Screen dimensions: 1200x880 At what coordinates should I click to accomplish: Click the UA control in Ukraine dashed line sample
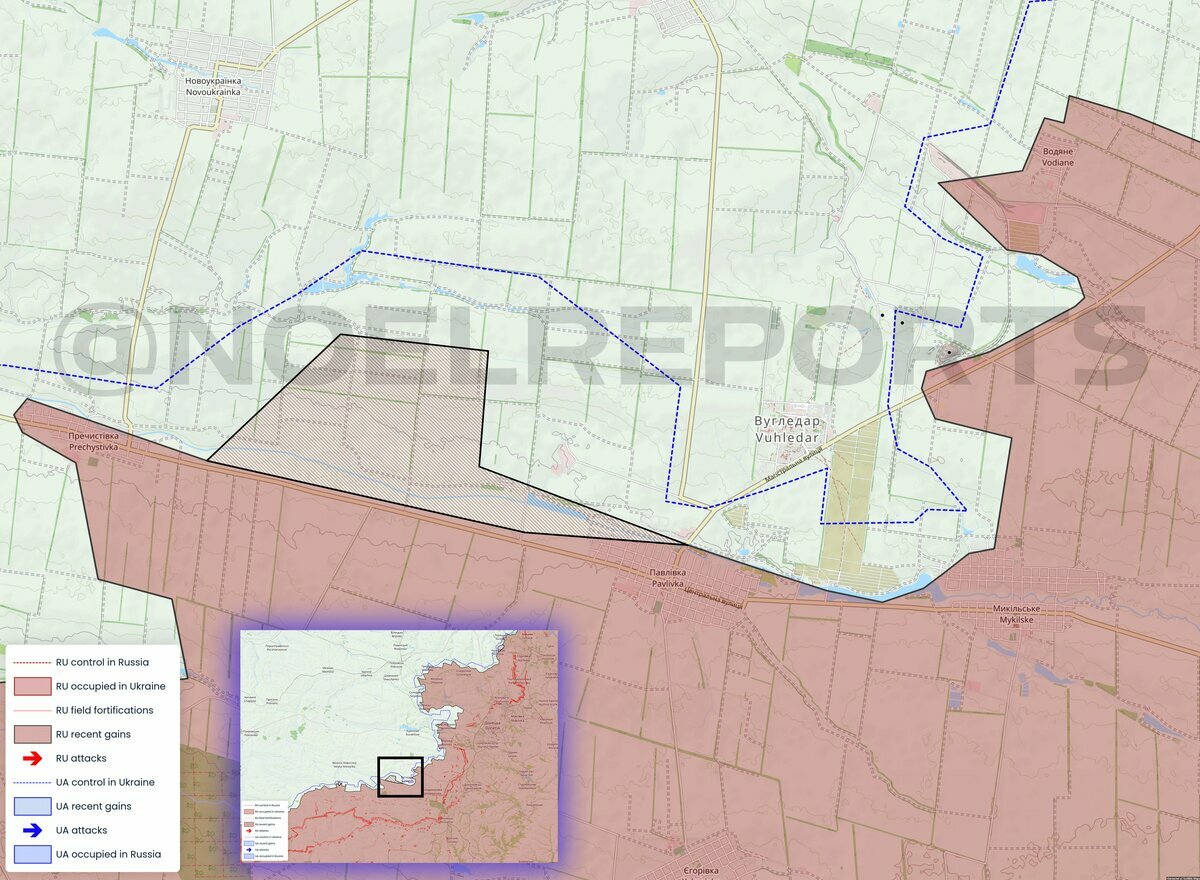click(32, 782)
